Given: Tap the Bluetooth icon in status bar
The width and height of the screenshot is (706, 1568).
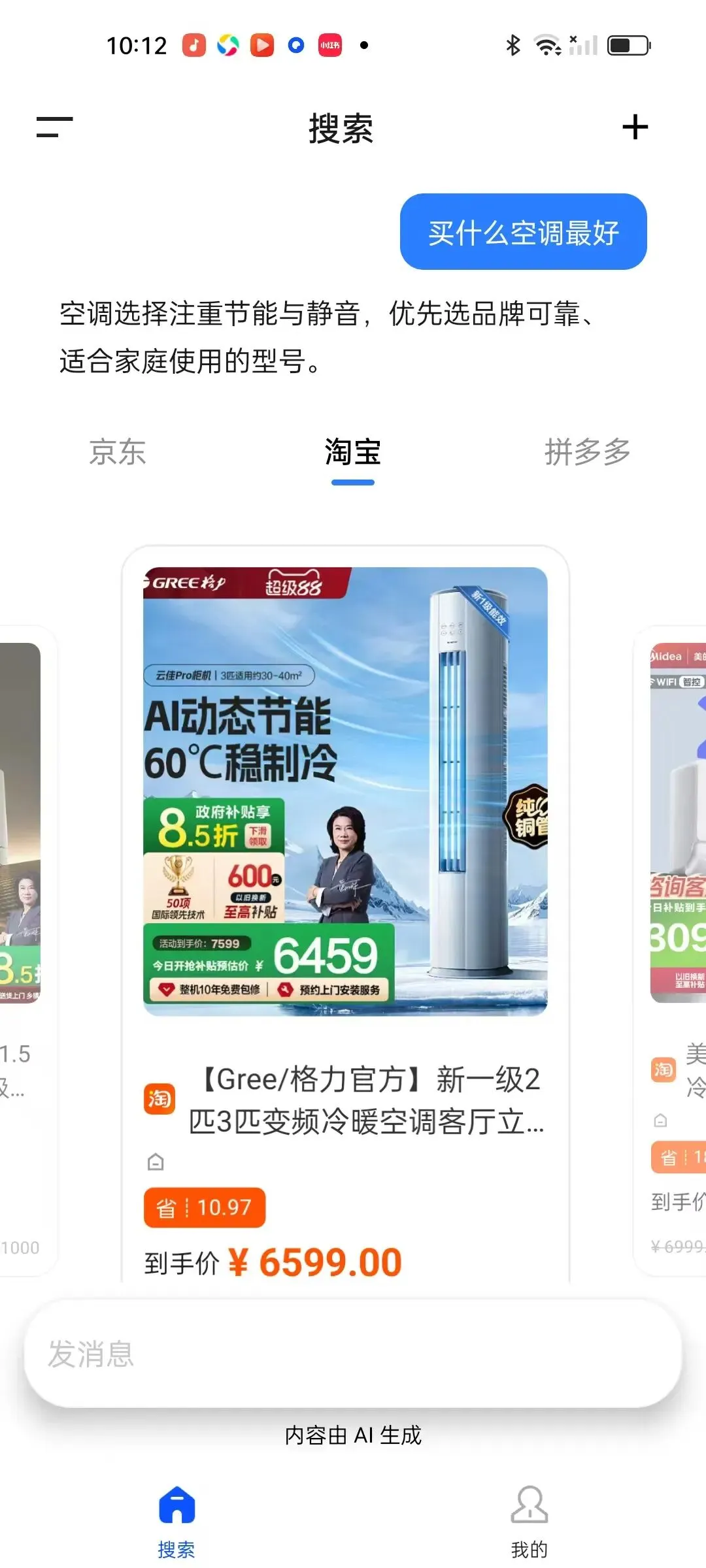Looking at the screenshot, I should (x=514, y=45).
